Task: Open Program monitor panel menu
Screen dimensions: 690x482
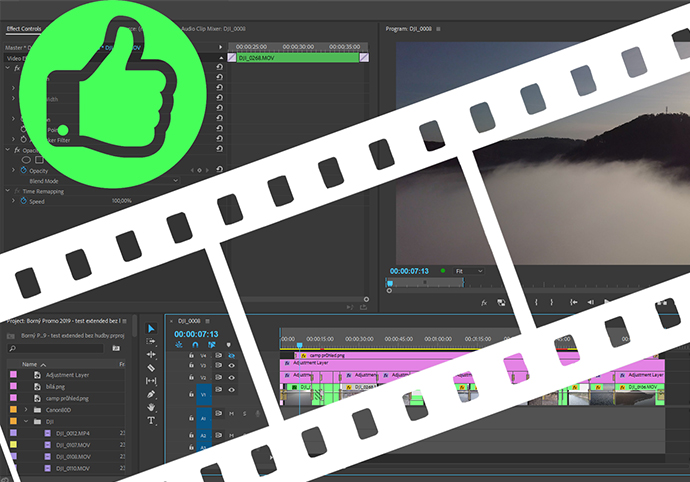Action: 438,29
